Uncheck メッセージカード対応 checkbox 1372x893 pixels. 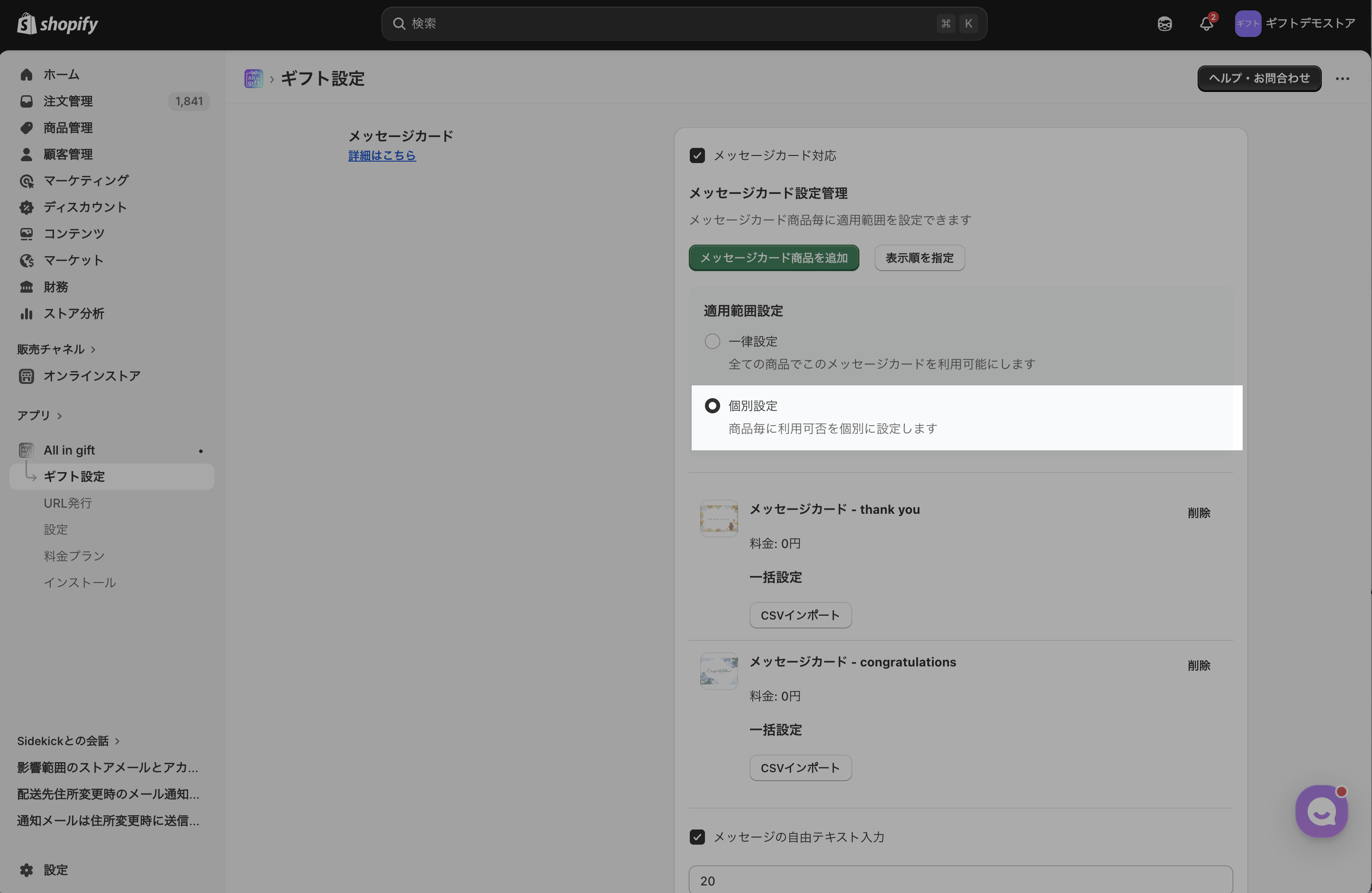pyautogui.click(x=697, y=156)
